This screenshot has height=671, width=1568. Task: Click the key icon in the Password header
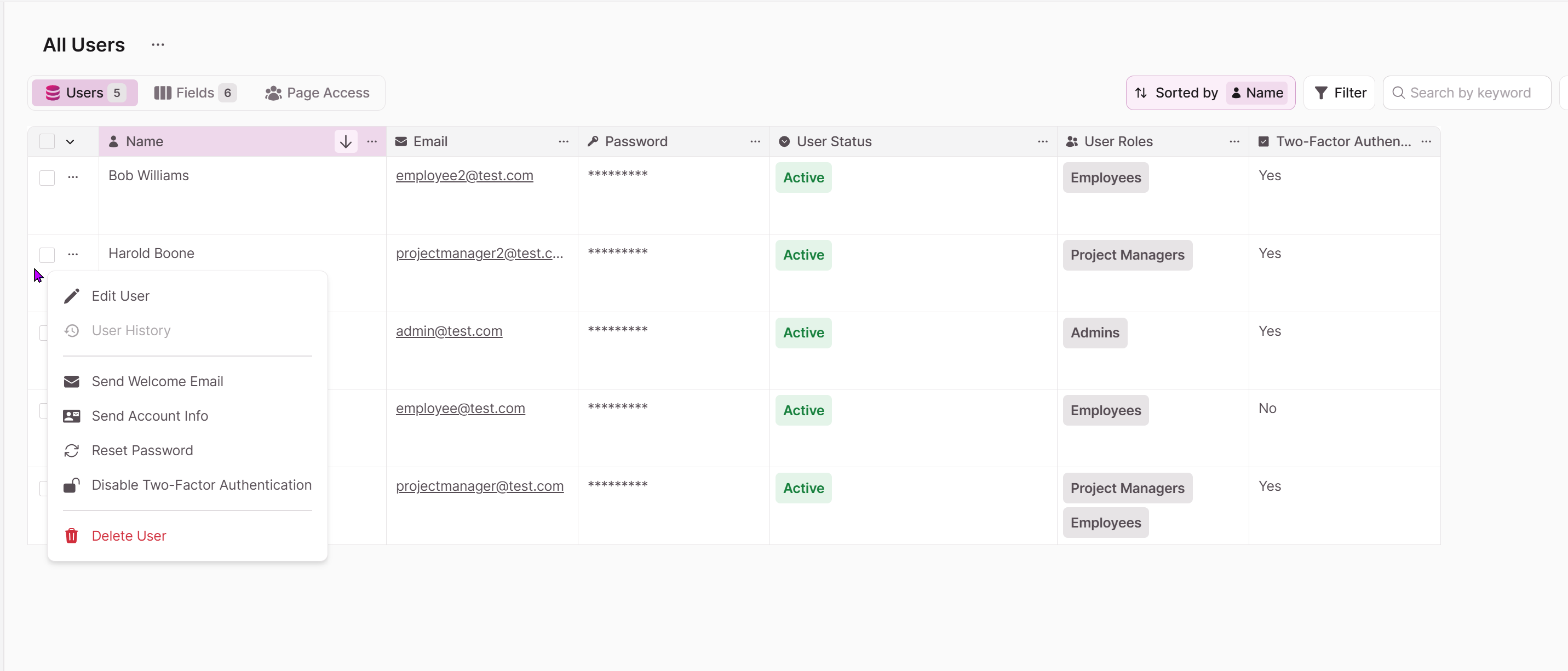tap(592, 141)
